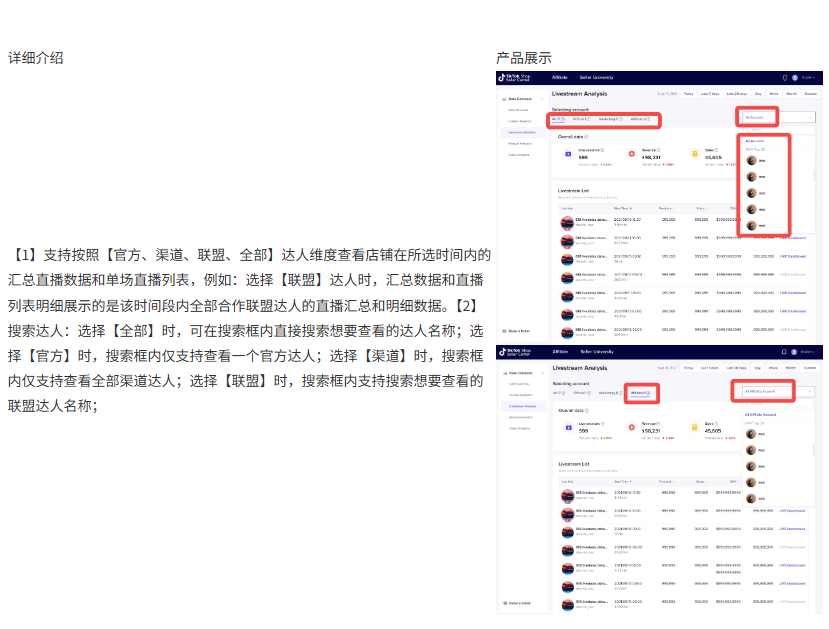
Task: Collapse the Data Compass sidebar section
Action: coord(540,96)
